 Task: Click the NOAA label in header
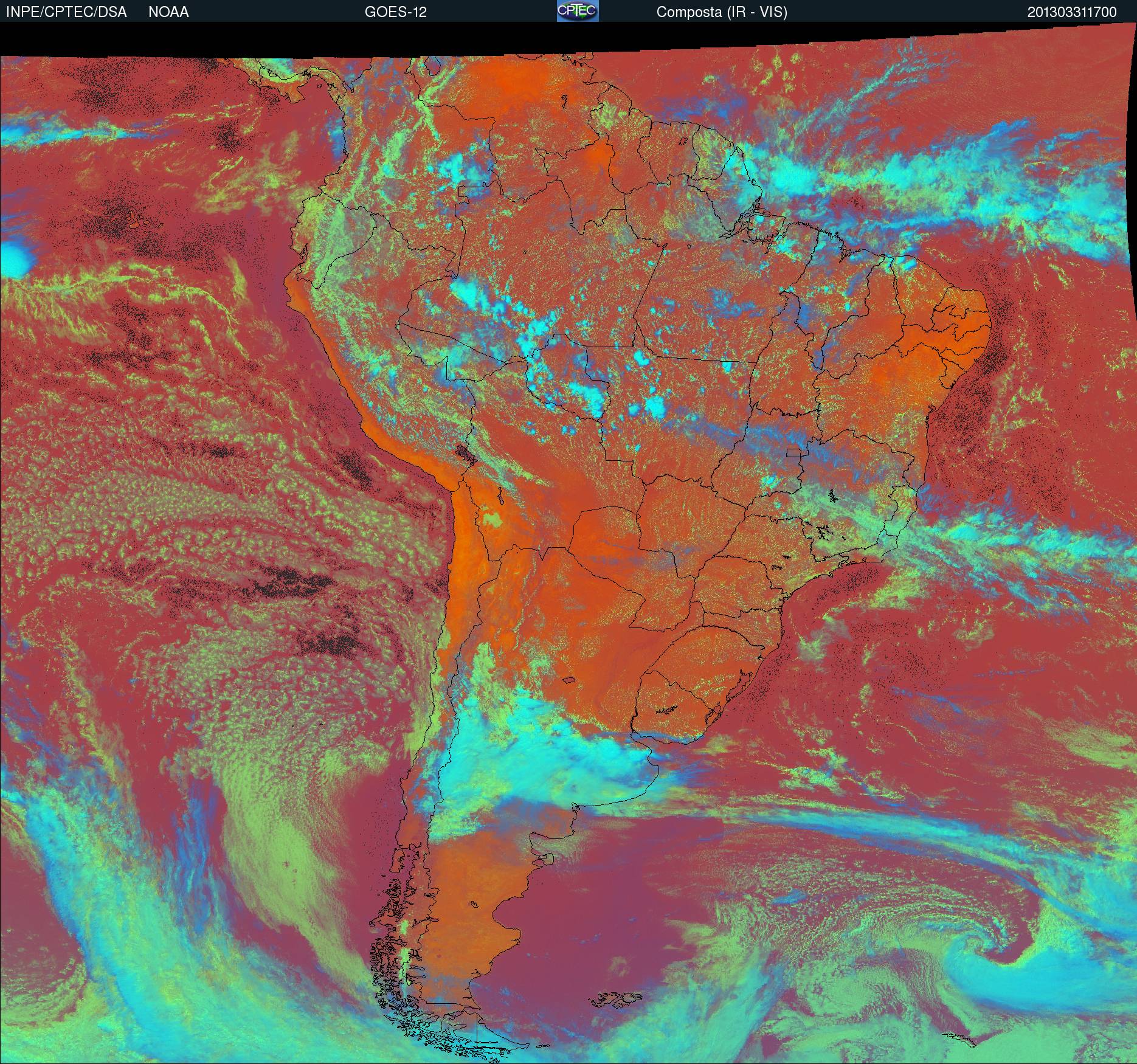click(168, 12)
